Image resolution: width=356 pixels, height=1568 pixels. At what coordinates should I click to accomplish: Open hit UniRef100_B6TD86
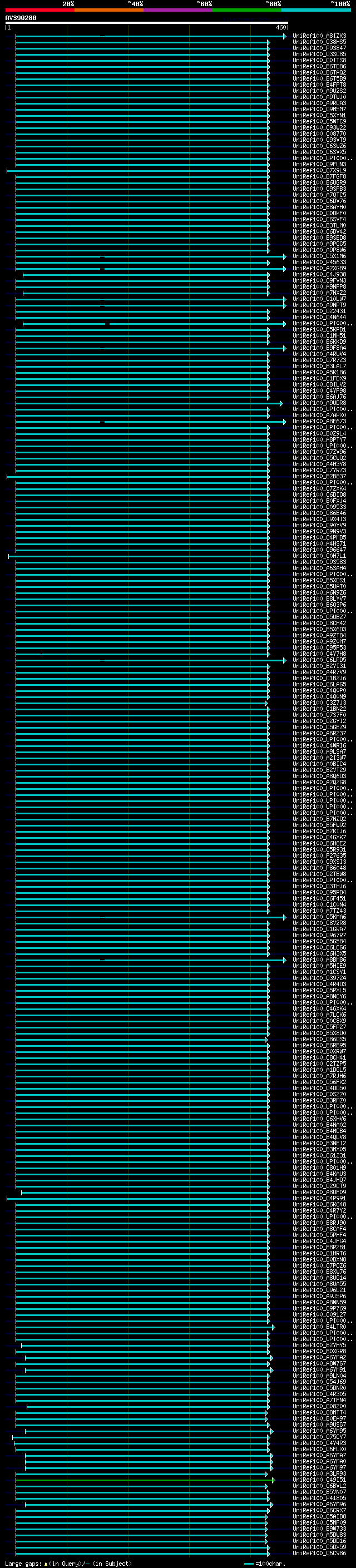(319, 66)
